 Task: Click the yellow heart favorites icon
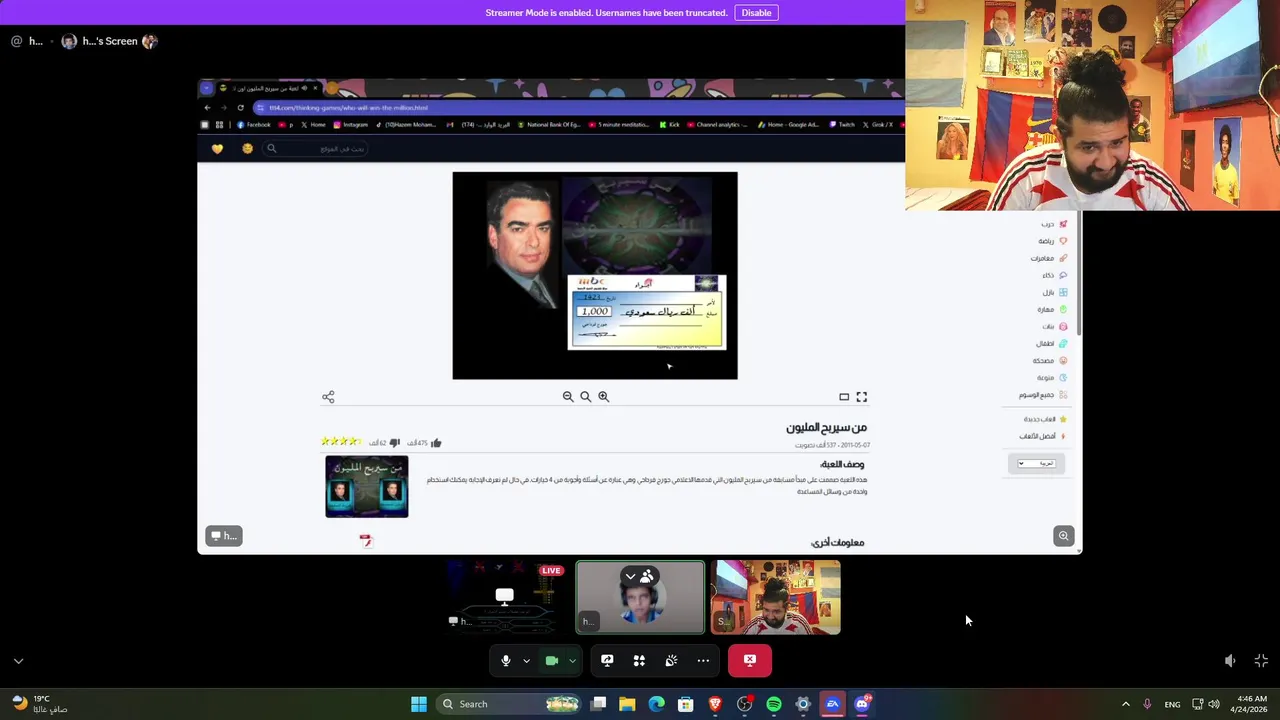[217, 149]
